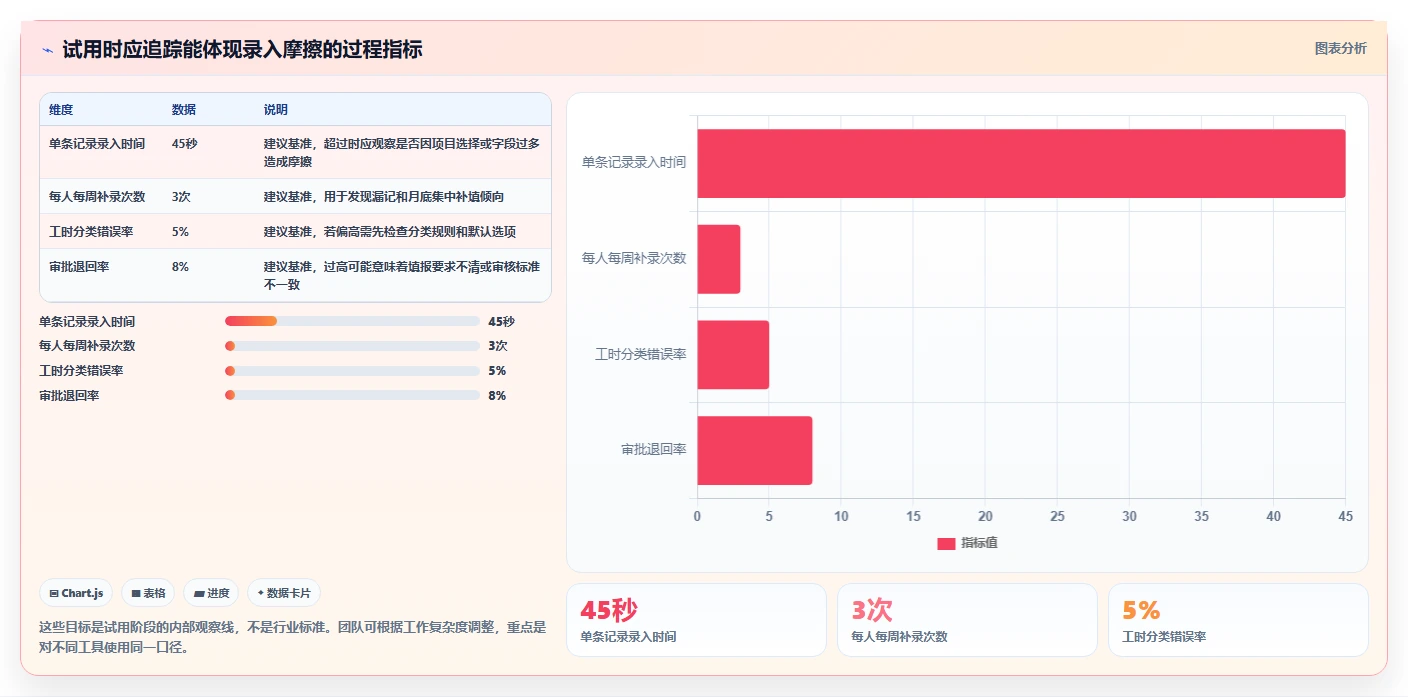Click the 单条记录录入时间 progress bar
1408x697 pixels.
click(352, 321)
